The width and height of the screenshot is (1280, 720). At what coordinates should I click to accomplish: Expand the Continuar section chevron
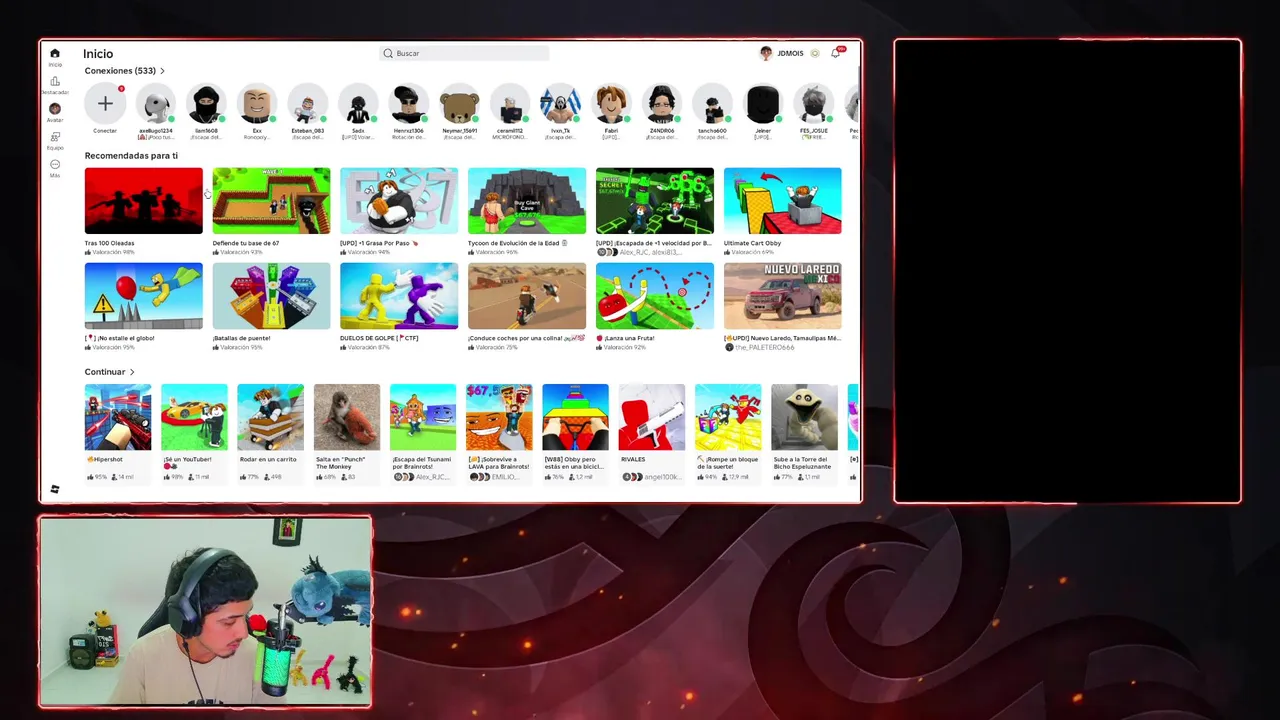point(132,372)
